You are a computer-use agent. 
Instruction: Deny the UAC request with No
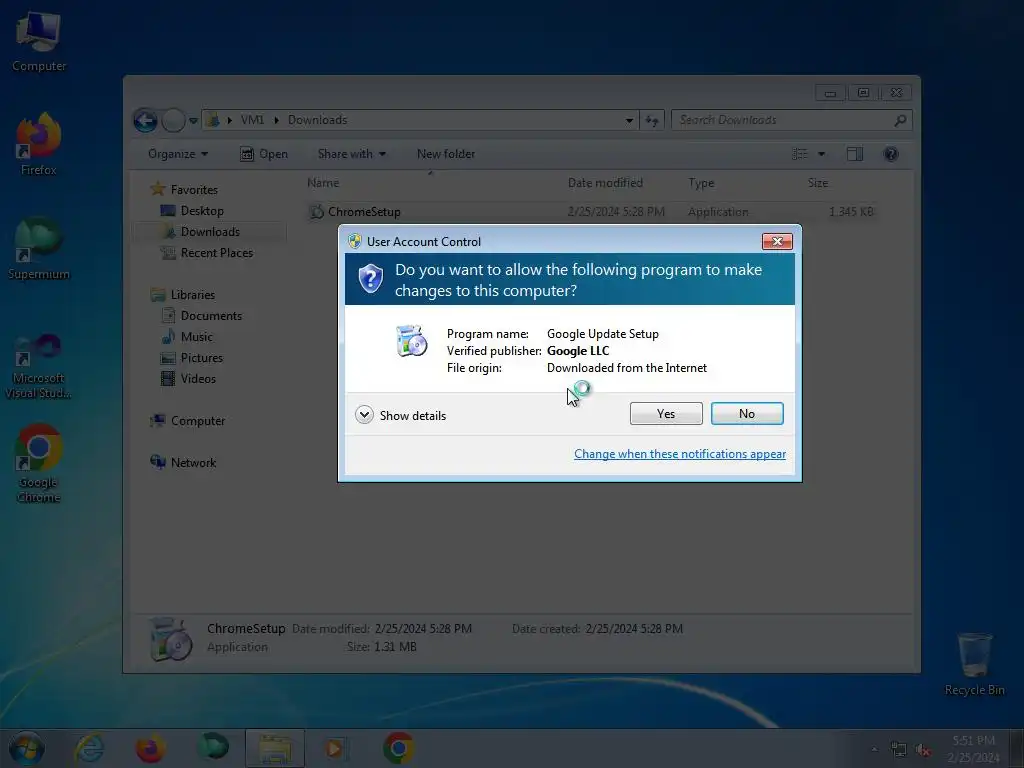pyautogui.click(x=746, y=413)
